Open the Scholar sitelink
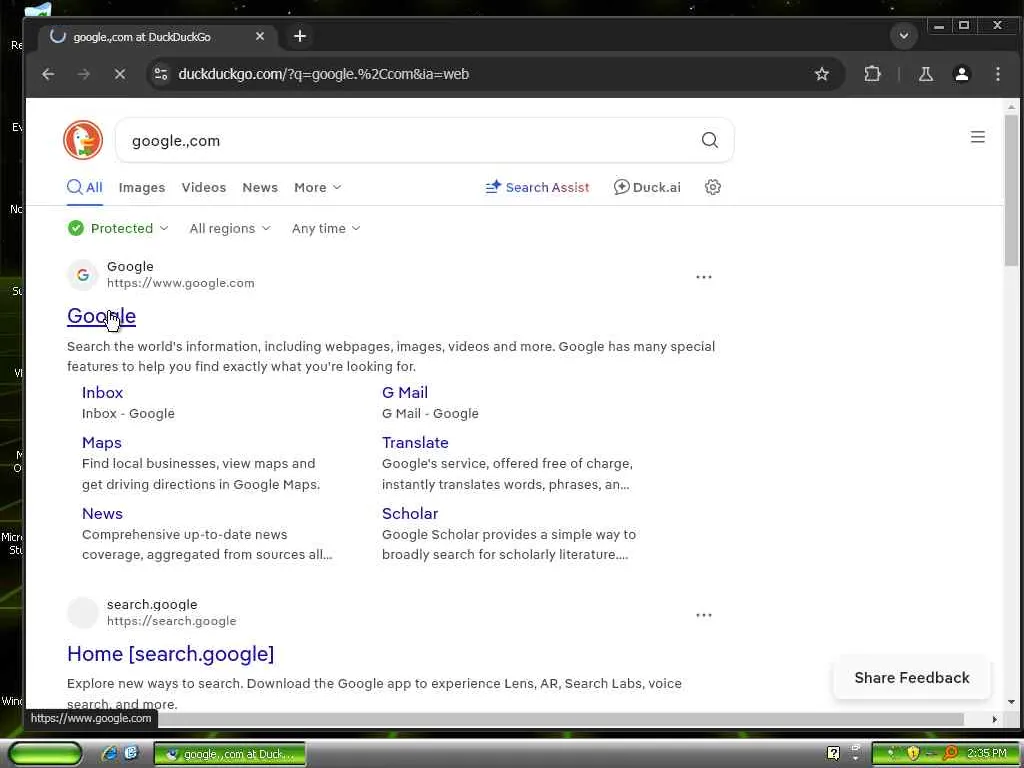Screen dimensions: 1024x768 pos(410,514)
